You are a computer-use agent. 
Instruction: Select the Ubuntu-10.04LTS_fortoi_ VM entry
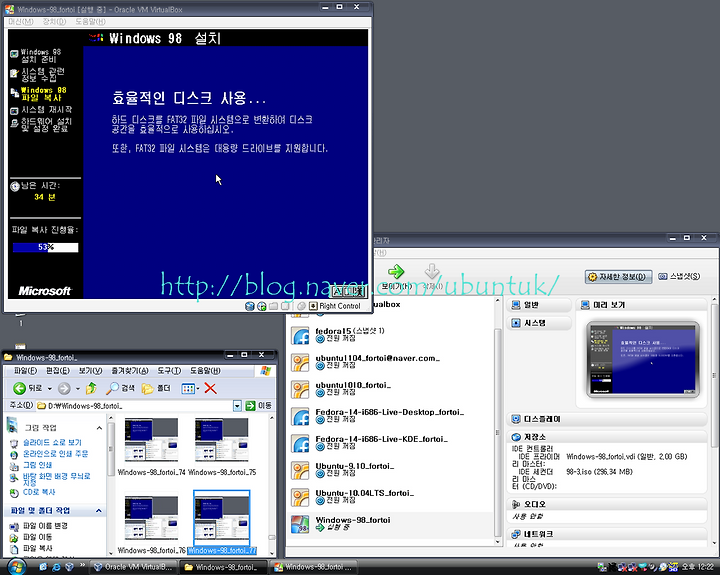point(391,497)
